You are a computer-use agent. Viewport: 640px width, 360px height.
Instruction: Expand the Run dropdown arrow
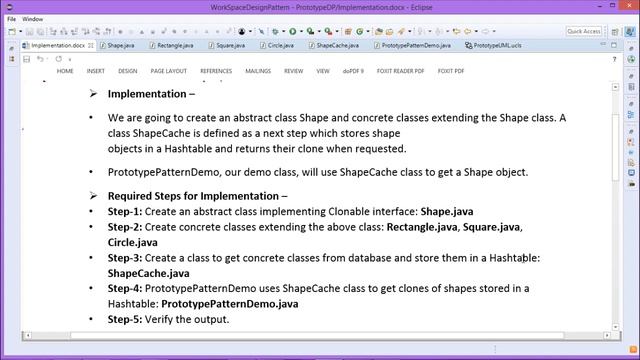click(x=301, y=31)
